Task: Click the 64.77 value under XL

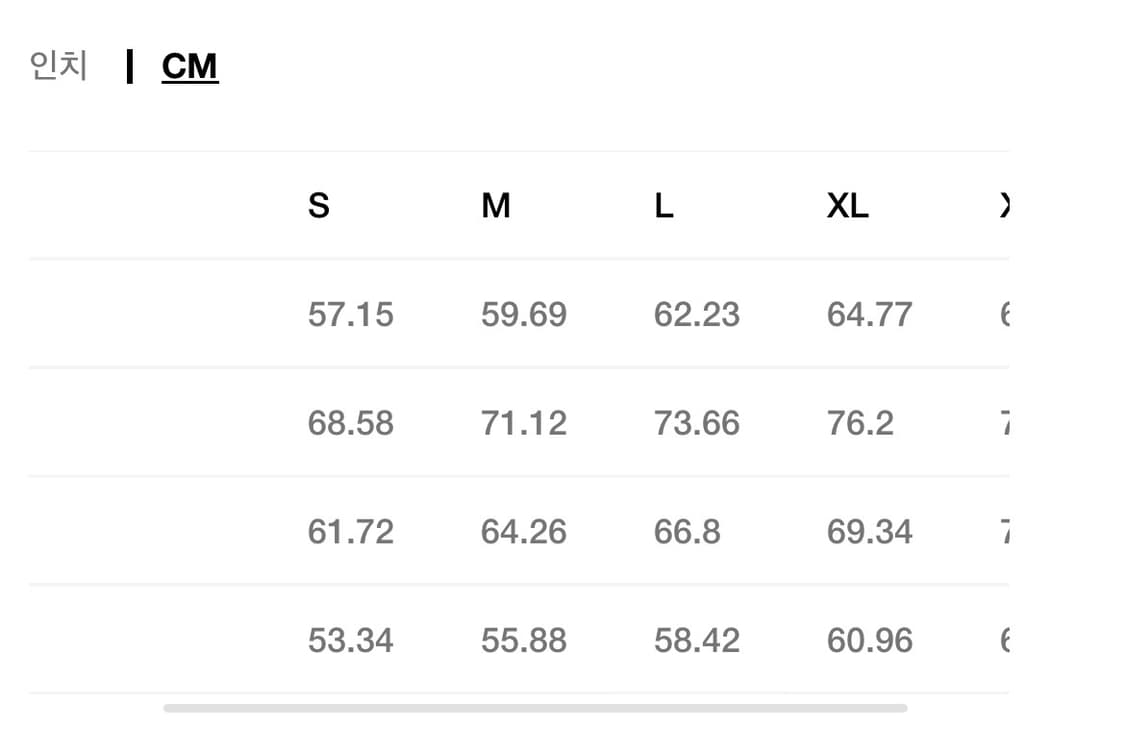Action: pos(869,315)
